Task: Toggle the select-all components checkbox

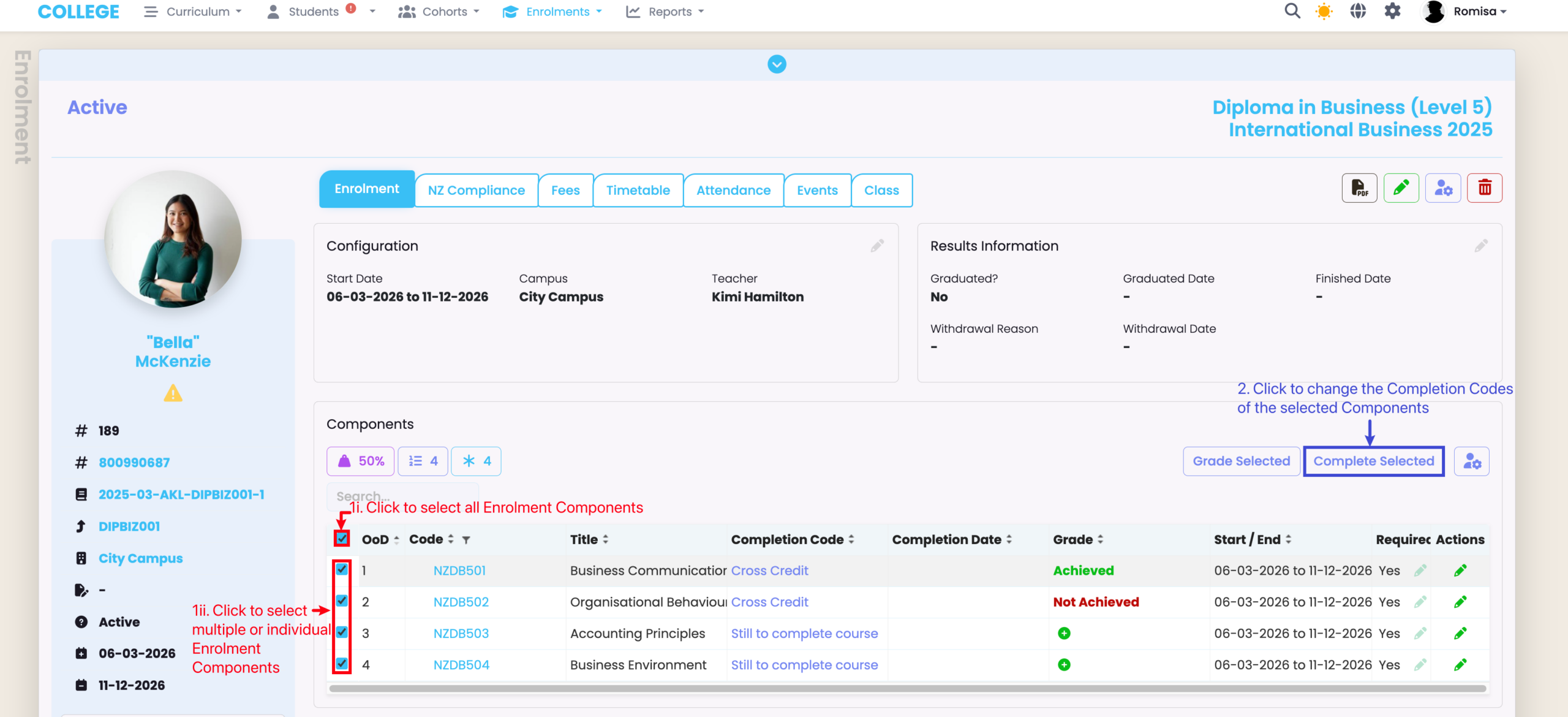Action: click(x=342, y=539)
